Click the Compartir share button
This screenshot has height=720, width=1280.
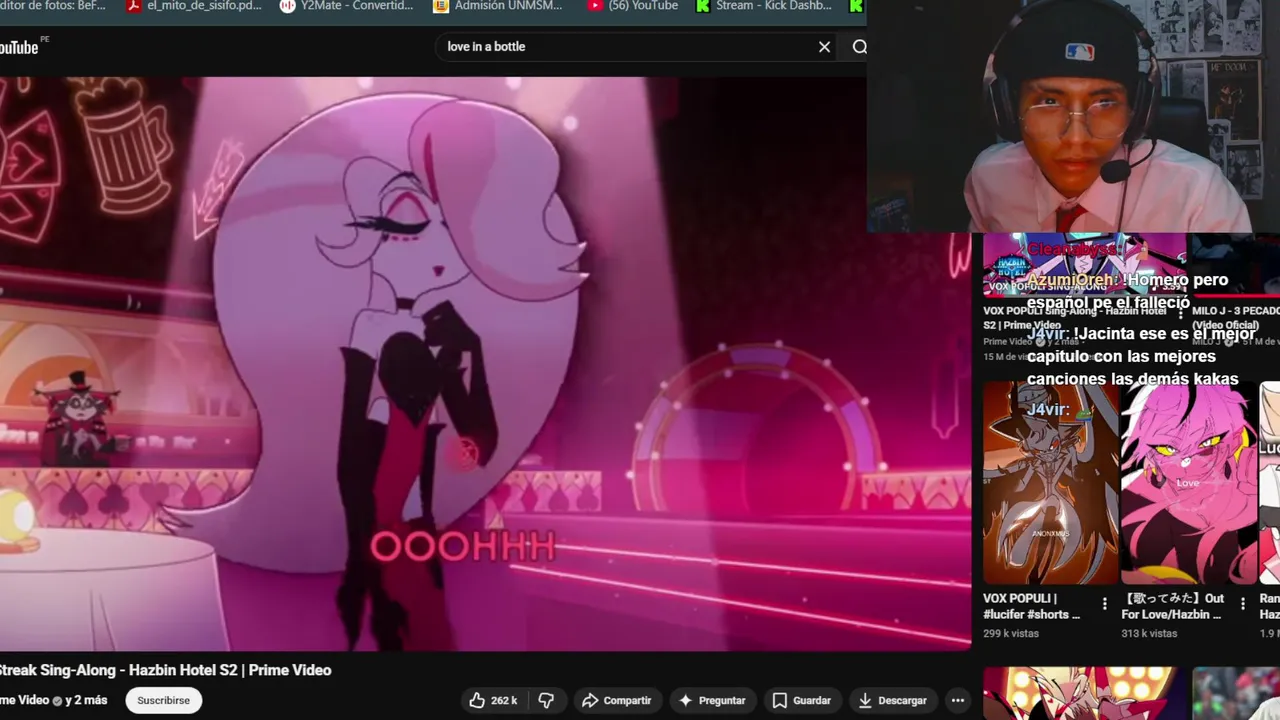click(x=617, y=701)
